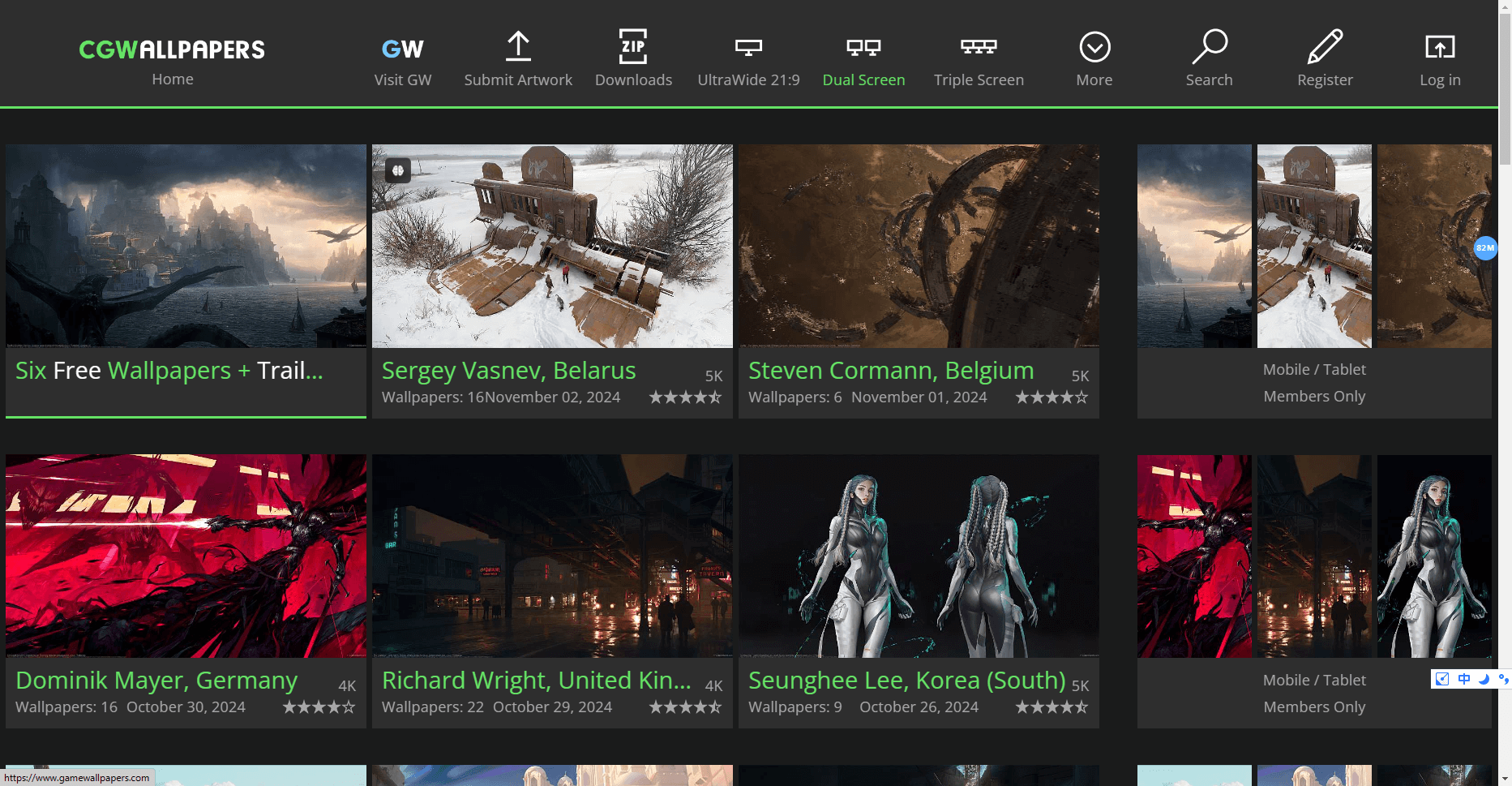Open Steven Cormann, Belgium artist link
Viewport: 1512px width, 786px height.
[x=891, y=371]
